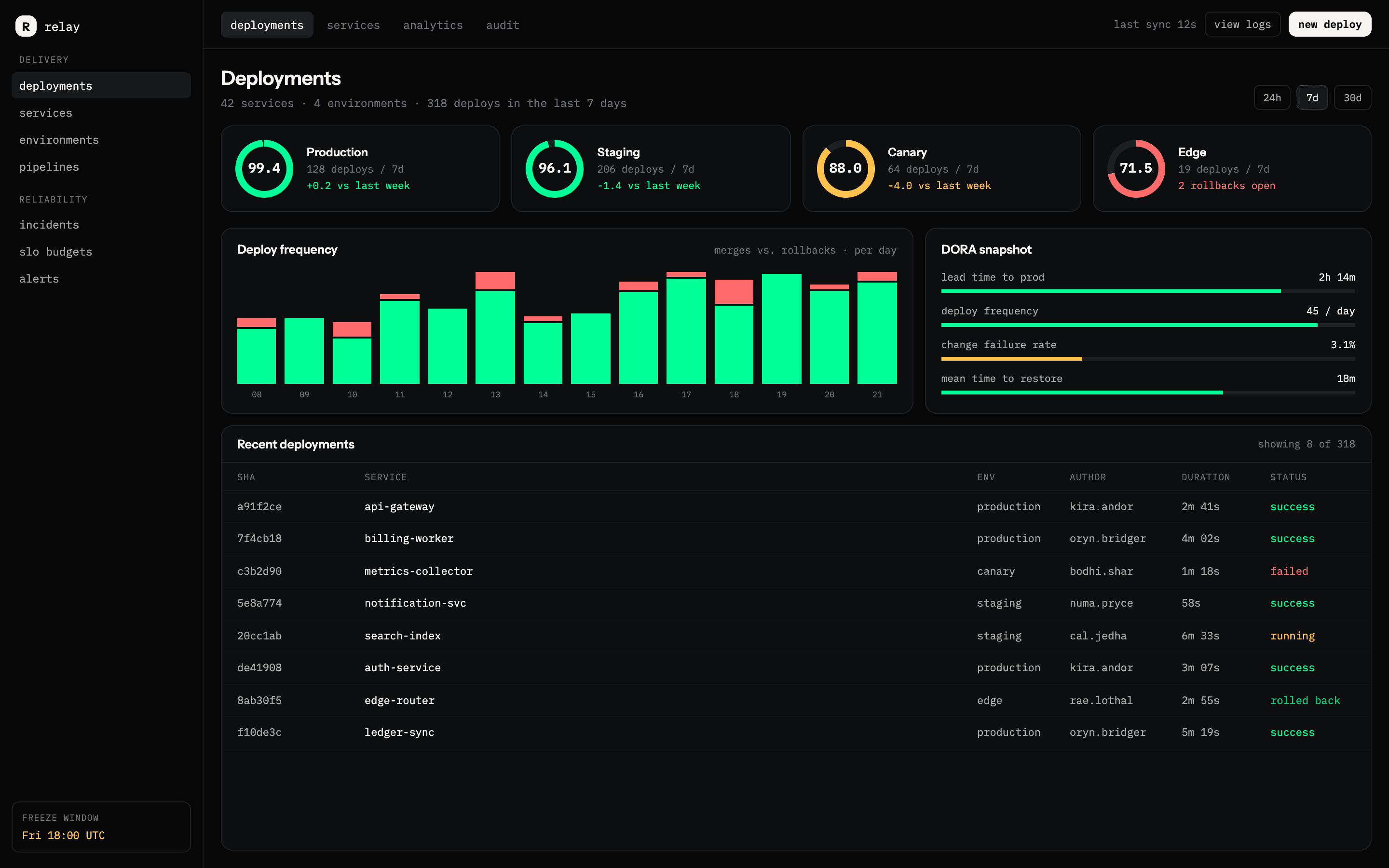Image resolution: width=1389 pixels, height=868 pixels.
Task: Open services in the sidebar
Action: 101,112
